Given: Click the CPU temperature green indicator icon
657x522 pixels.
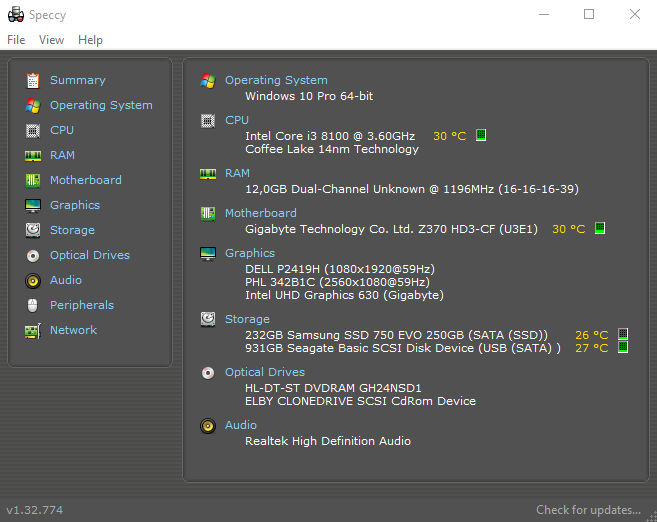Looking at the screenshot, I should (x=481, y=135).
